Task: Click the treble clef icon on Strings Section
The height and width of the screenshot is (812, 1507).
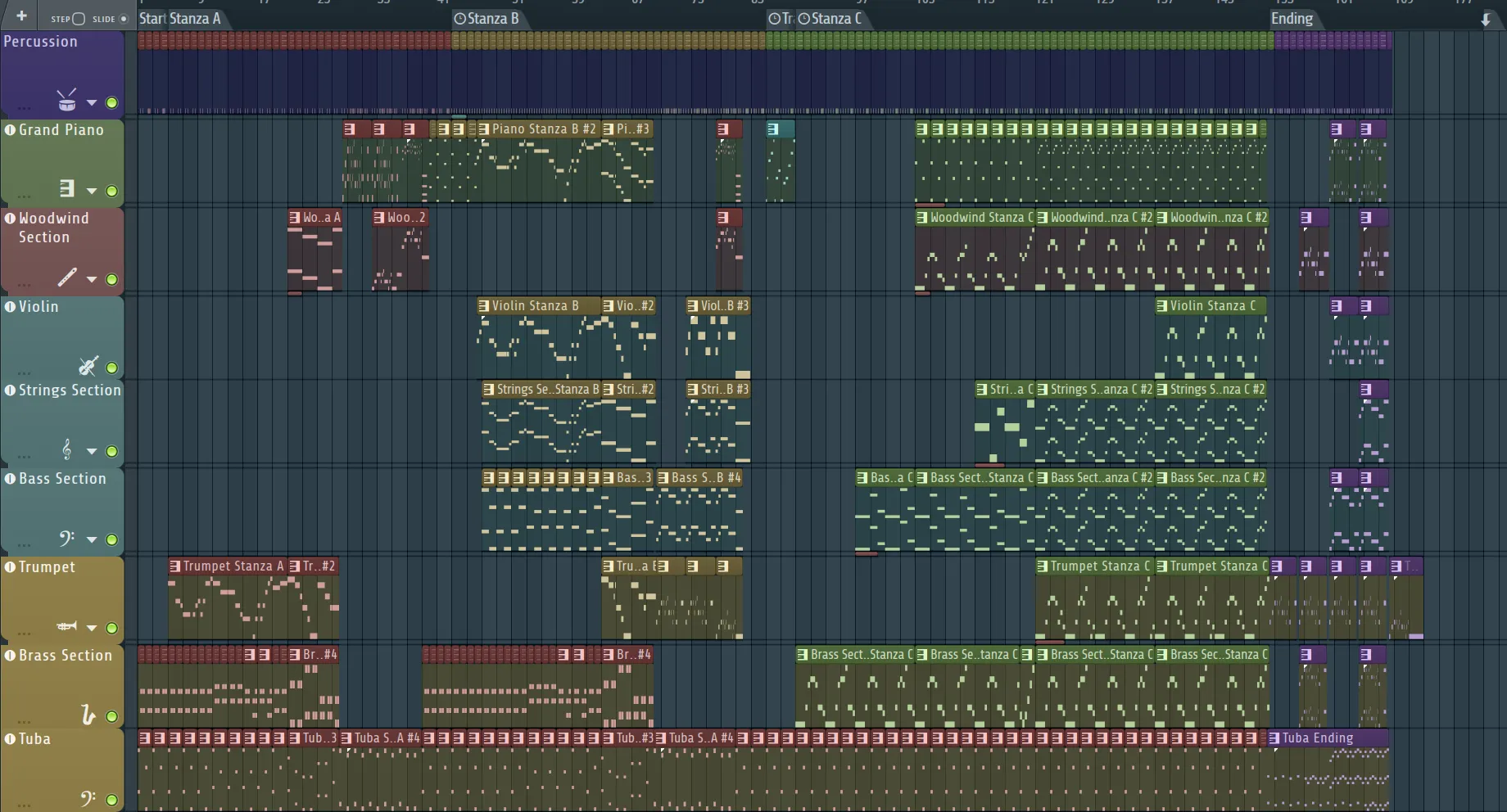Action: tap(66, 449)
